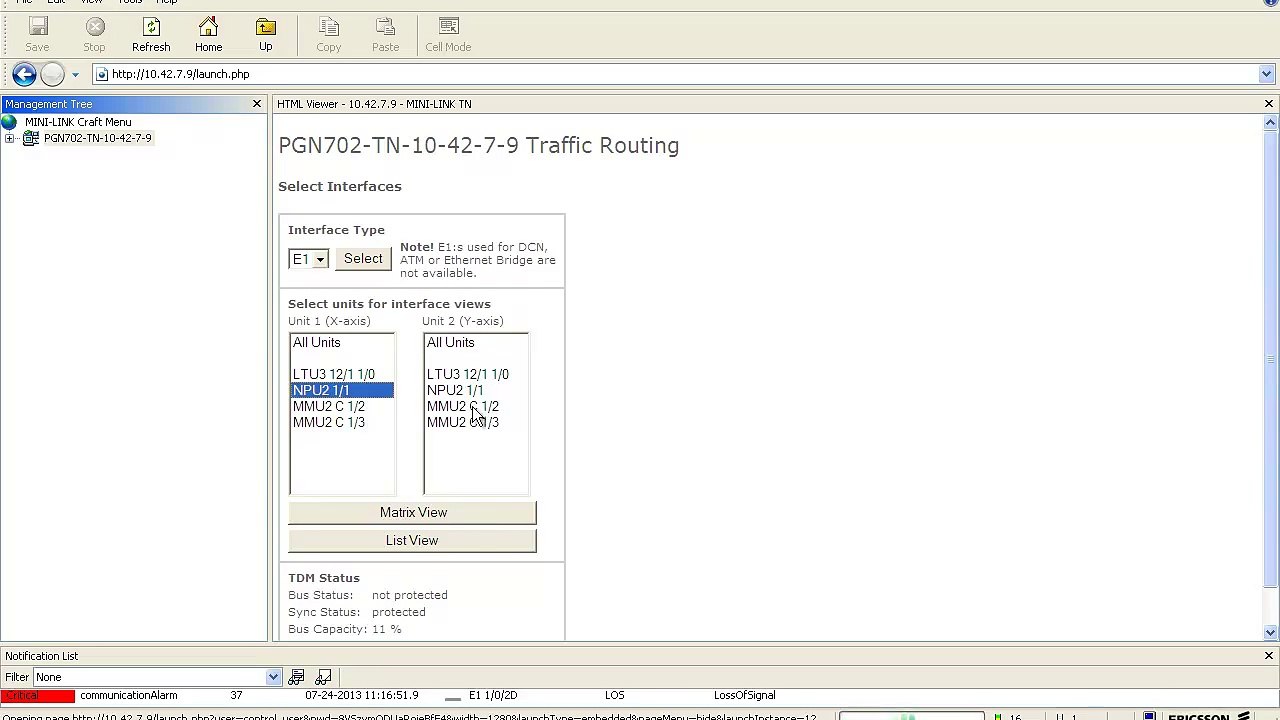
Task: Click the alarm timestamp 07-24-2013 11:16:51.9
Action: (x=362, y=695)
